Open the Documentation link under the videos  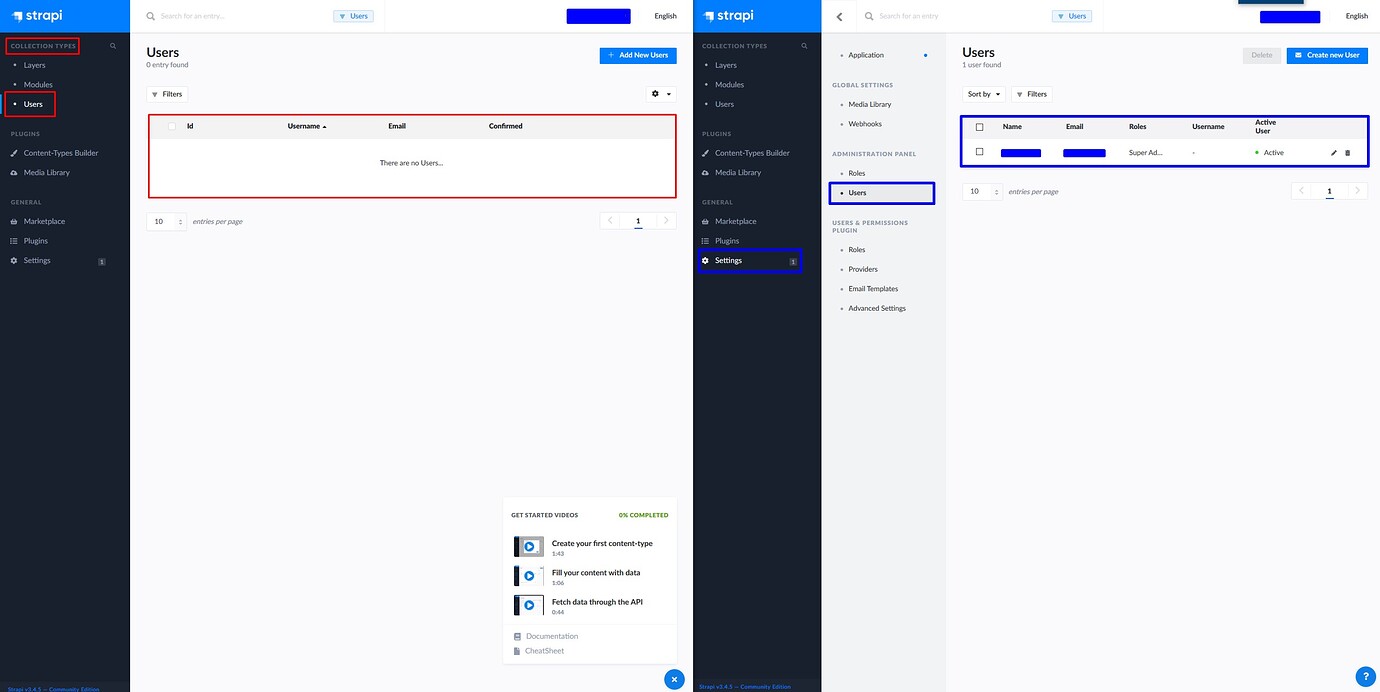click(x=551, y=636)
